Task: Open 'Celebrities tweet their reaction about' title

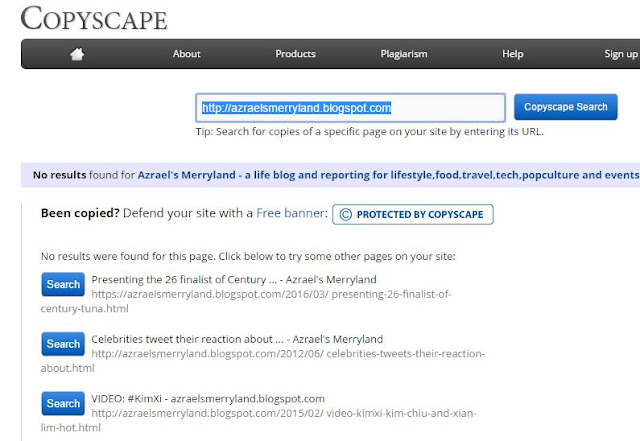Action: coord(237,339)
